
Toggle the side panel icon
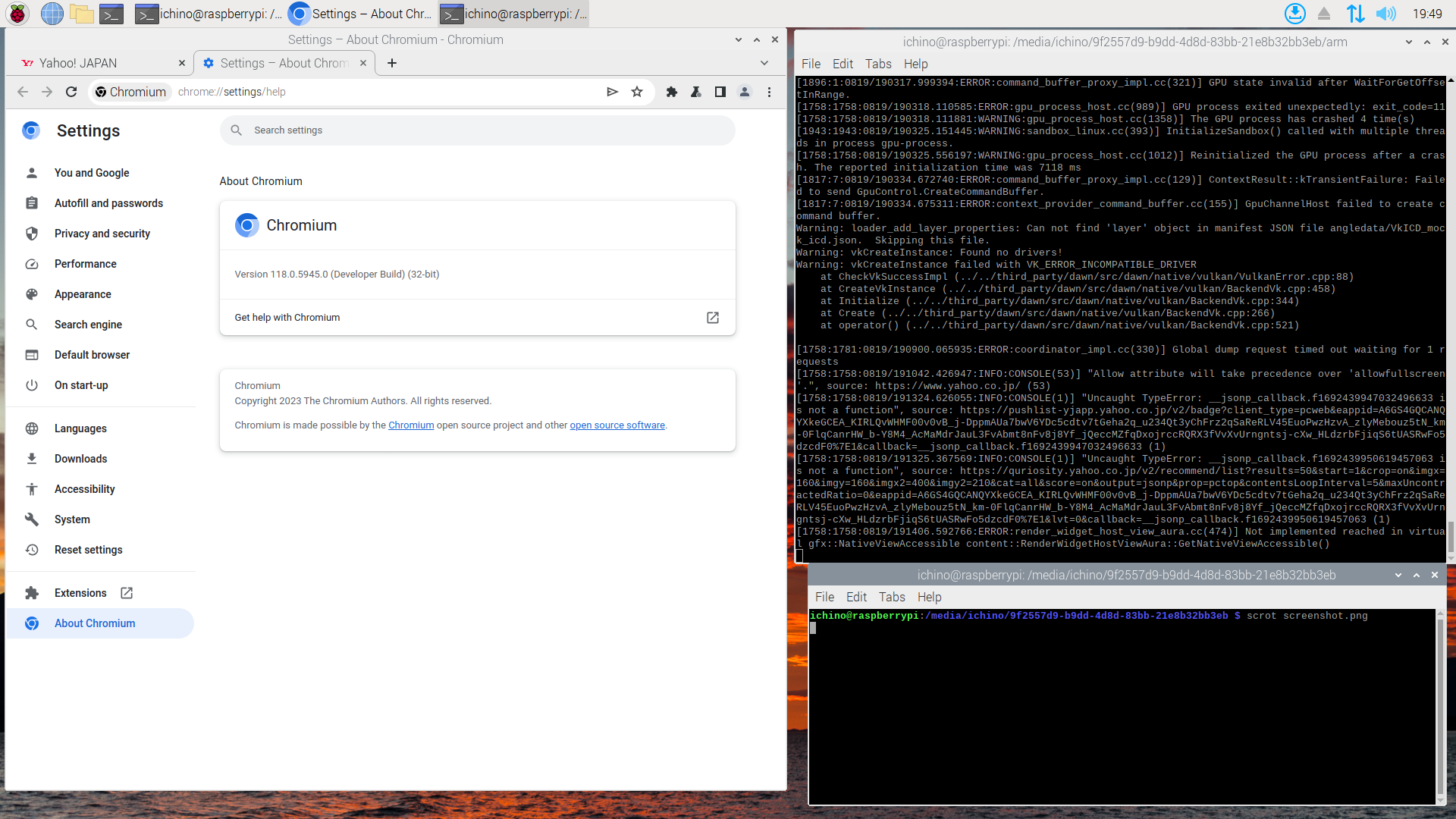click(x=720, y=92)
